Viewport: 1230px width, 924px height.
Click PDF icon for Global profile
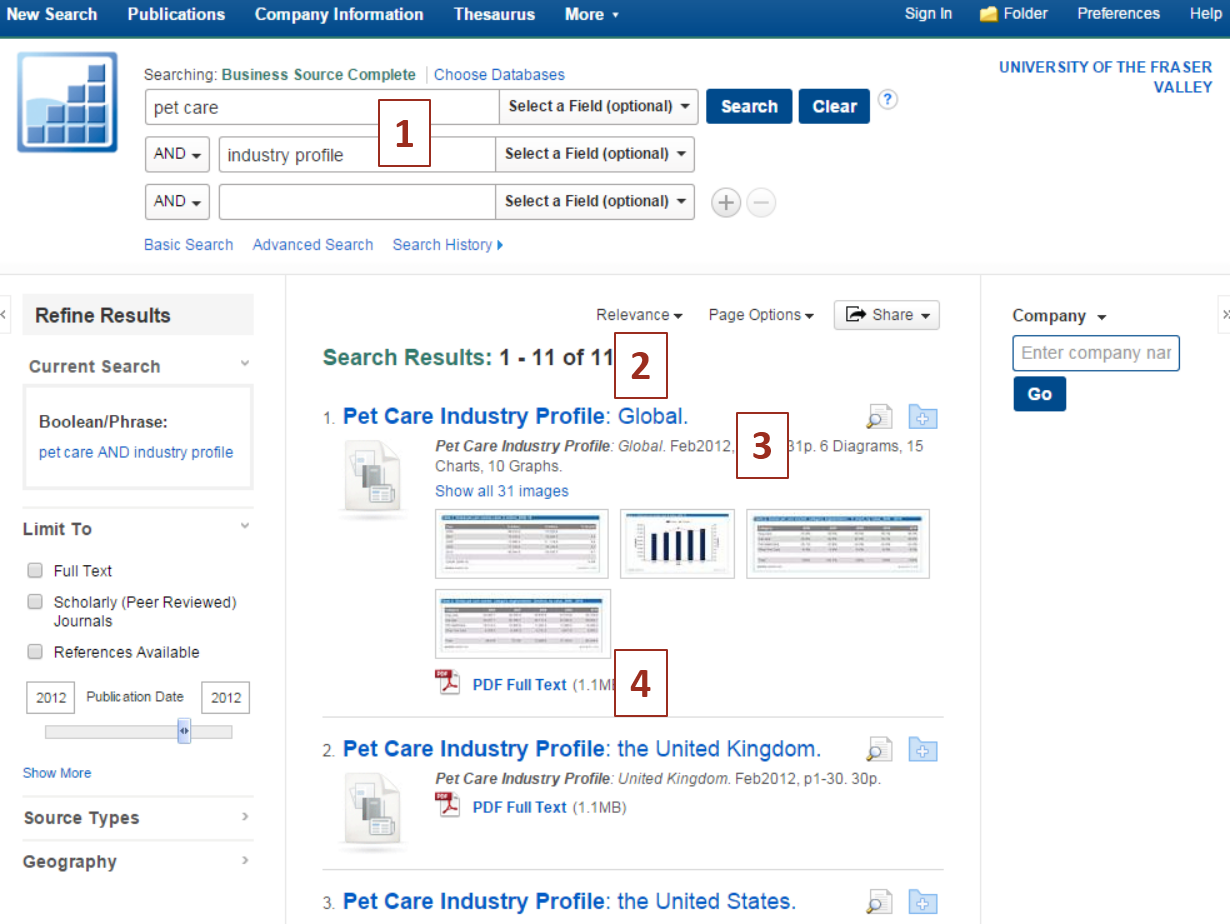tap(448, 683)
